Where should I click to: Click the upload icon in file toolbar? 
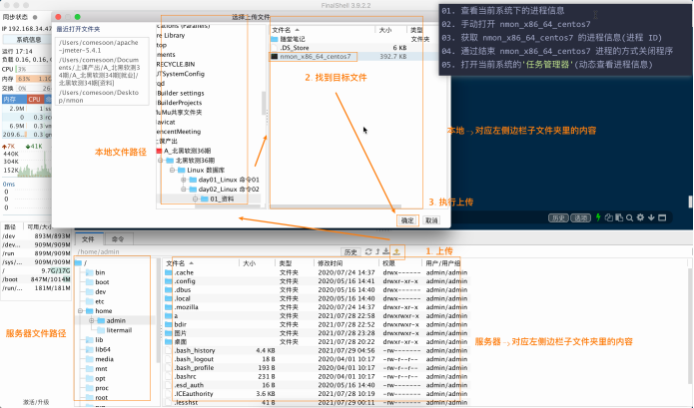397,251
